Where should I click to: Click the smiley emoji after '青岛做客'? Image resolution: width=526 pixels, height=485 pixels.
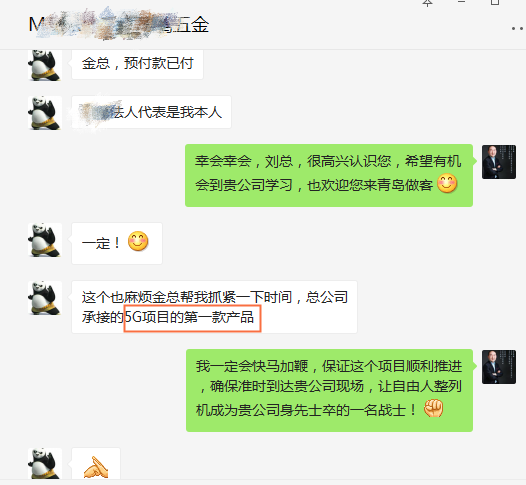click(447, 184)
